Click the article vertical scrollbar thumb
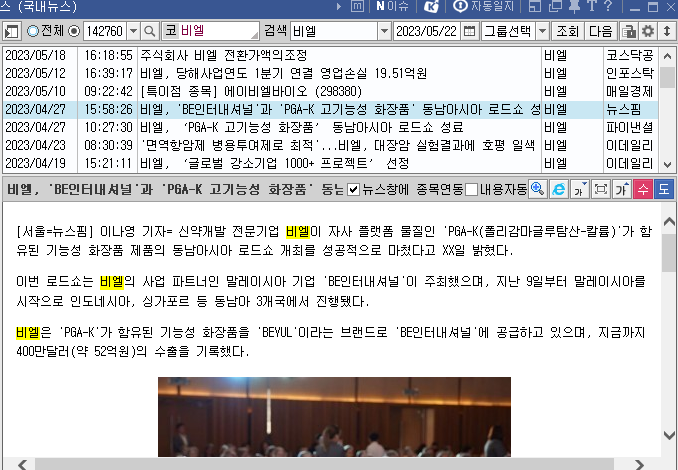Screen dimensions: 678x470 pyautogui.click(x=668, y=253)
